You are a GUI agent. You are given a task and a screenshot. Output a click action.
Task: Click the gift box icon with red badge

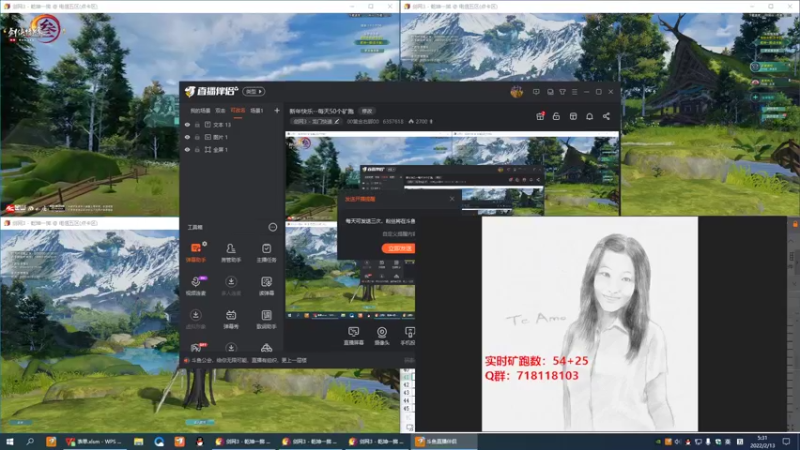pos(540,116)
